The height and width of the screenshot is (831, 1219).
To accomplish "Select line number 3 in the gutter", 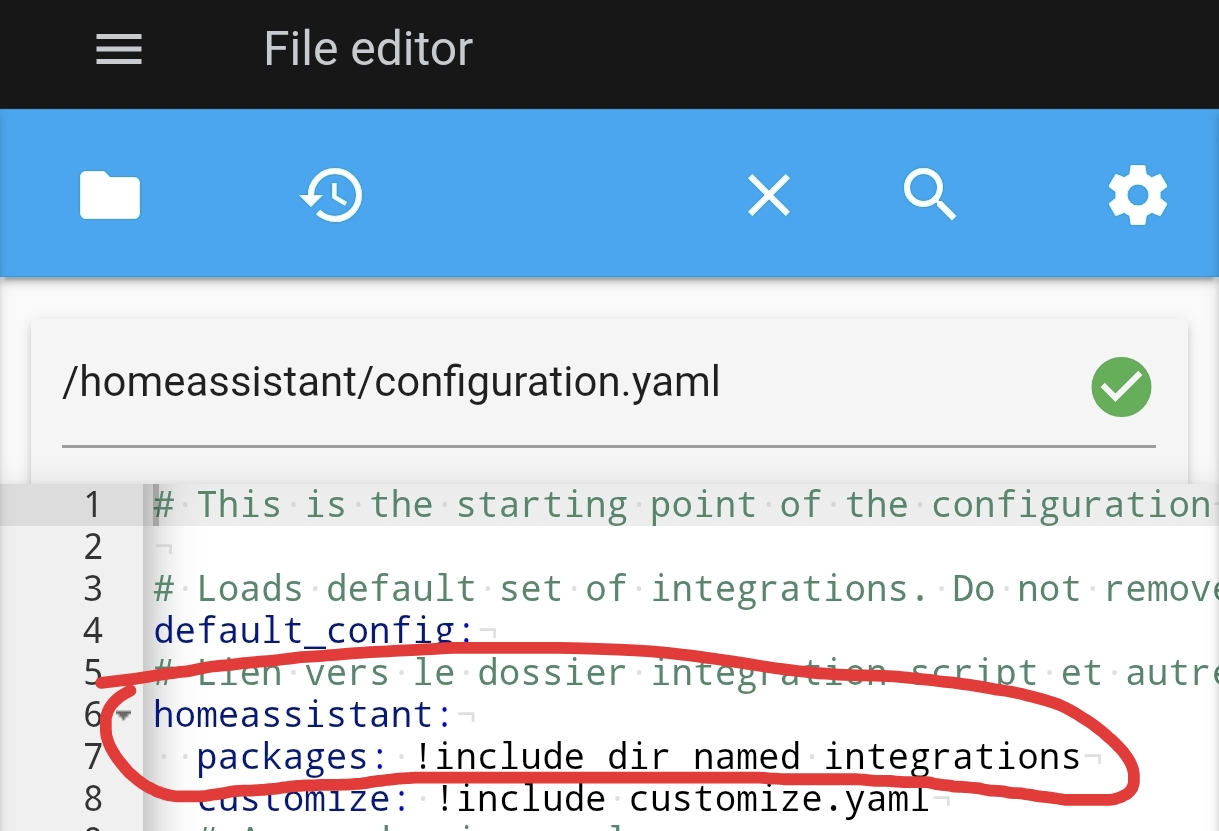I will pyautogui.click(x=92, y=589).
